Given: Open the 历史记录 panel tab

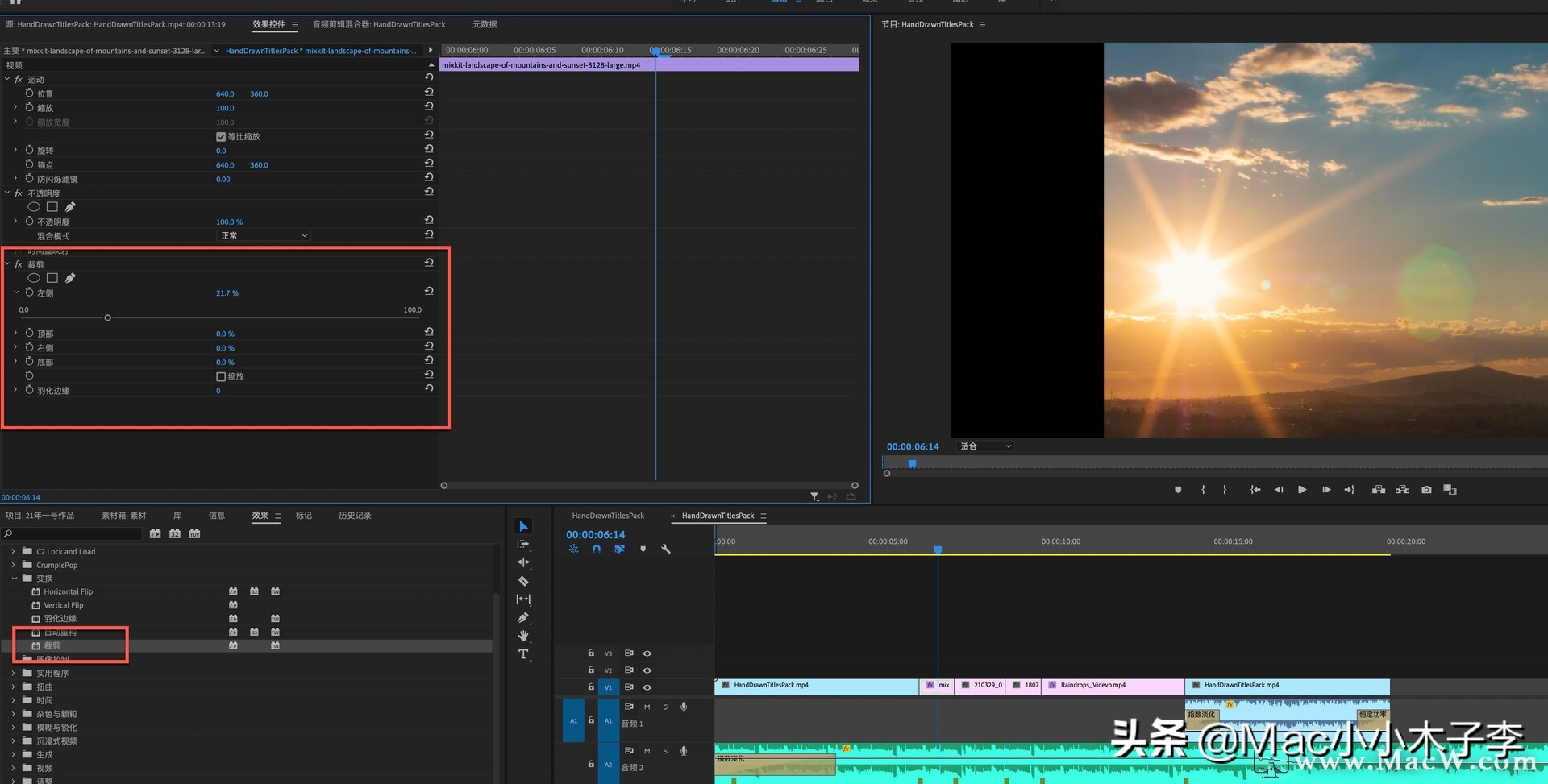Looking at the screenshot, I should click(355, 516).
